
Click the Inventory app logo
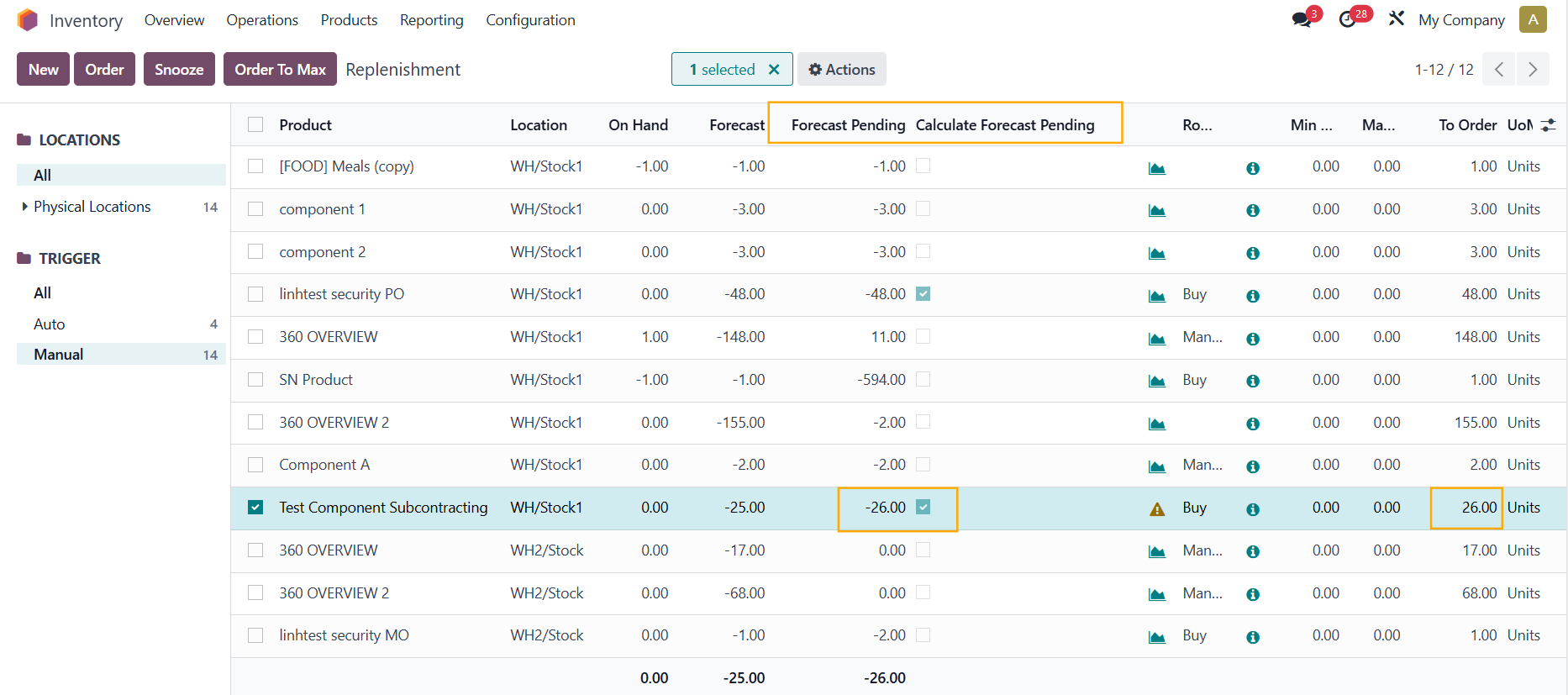tap(28, 20)
